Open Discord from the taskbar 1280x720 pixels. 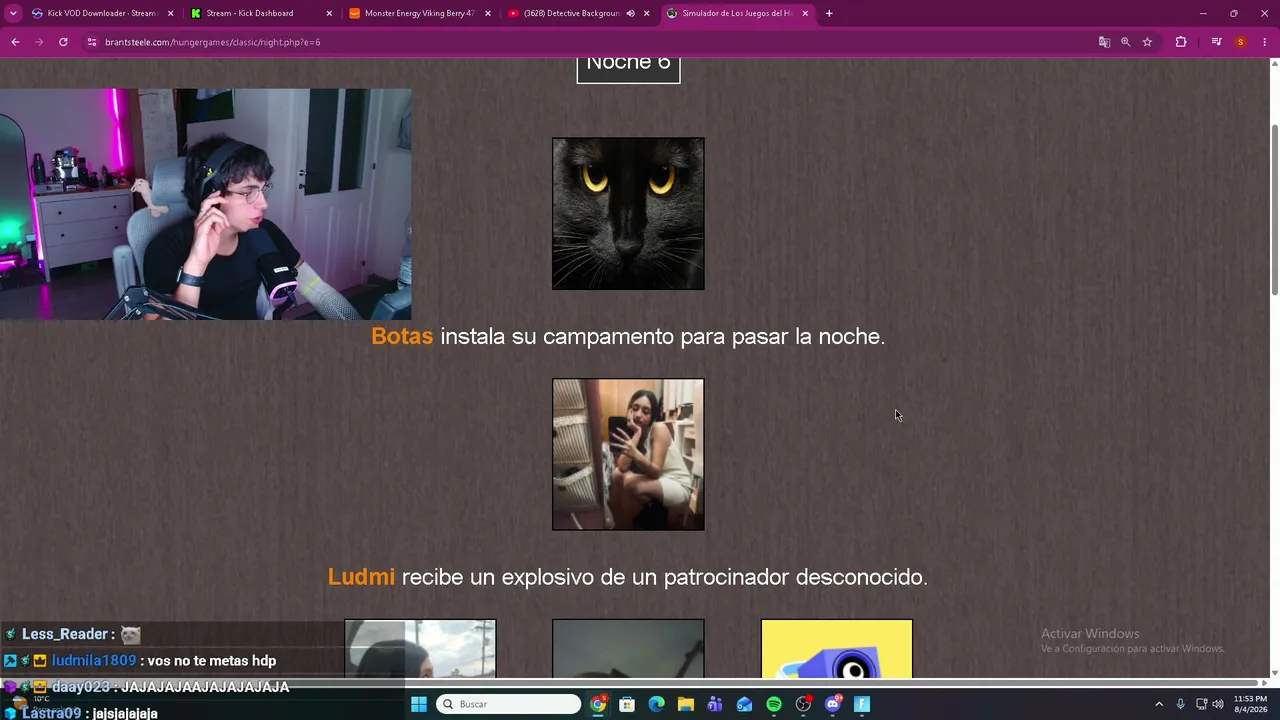(833, 704)
